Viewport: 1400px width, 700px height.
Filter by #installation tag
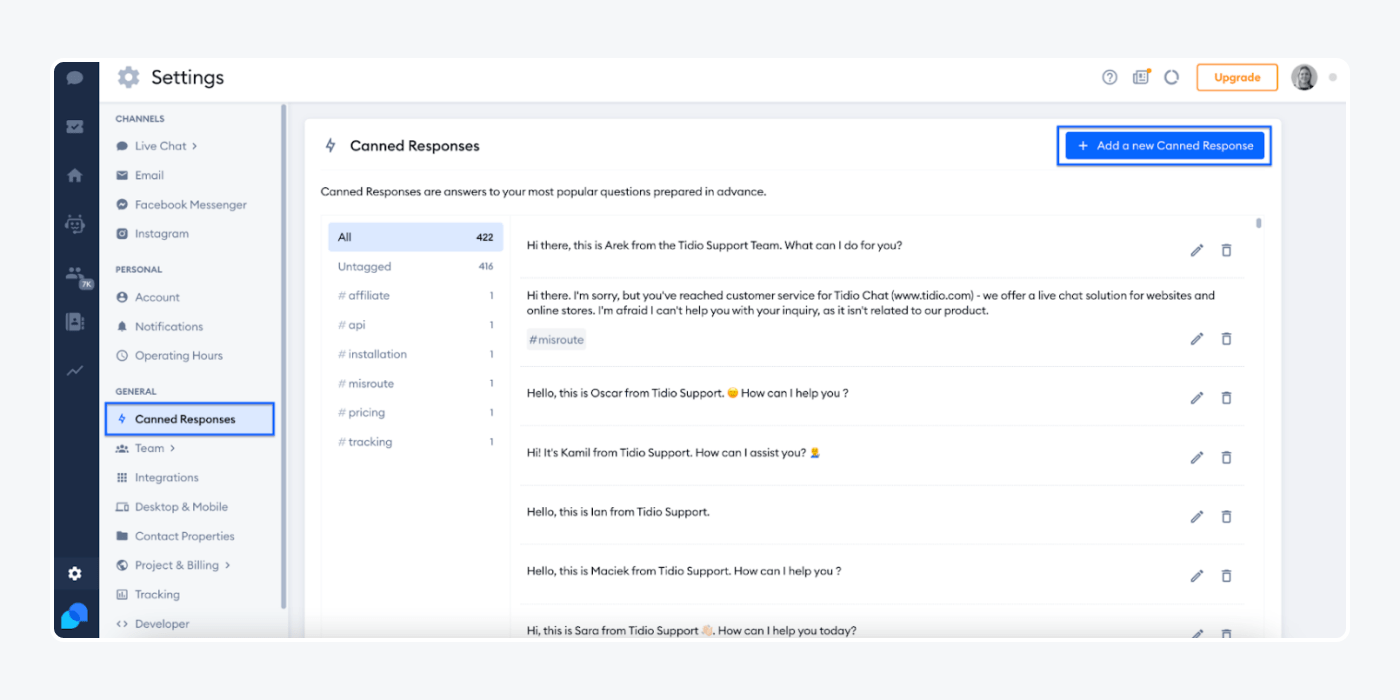tap(415, 354)
